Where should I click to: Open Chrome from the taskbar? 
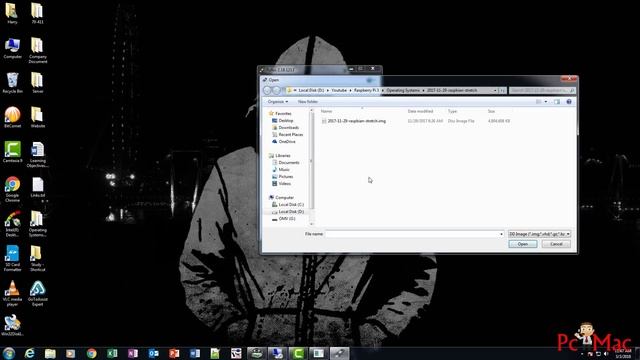(91, 353)
